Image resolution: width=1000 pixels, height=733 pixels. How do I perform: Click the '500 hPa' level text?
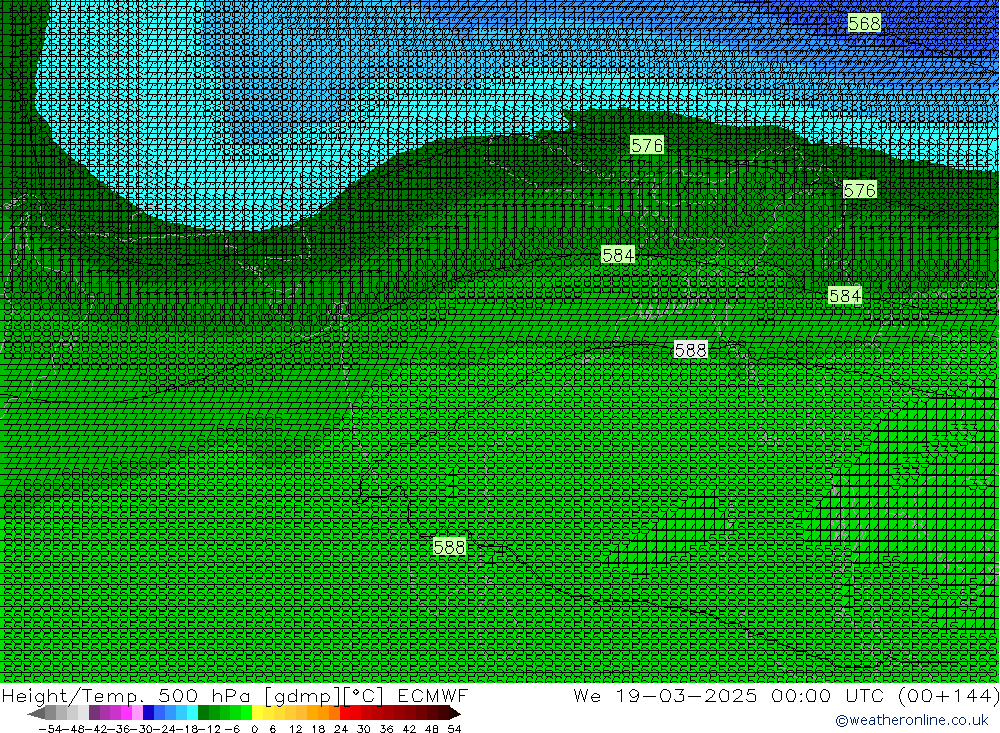coord(204,695)
